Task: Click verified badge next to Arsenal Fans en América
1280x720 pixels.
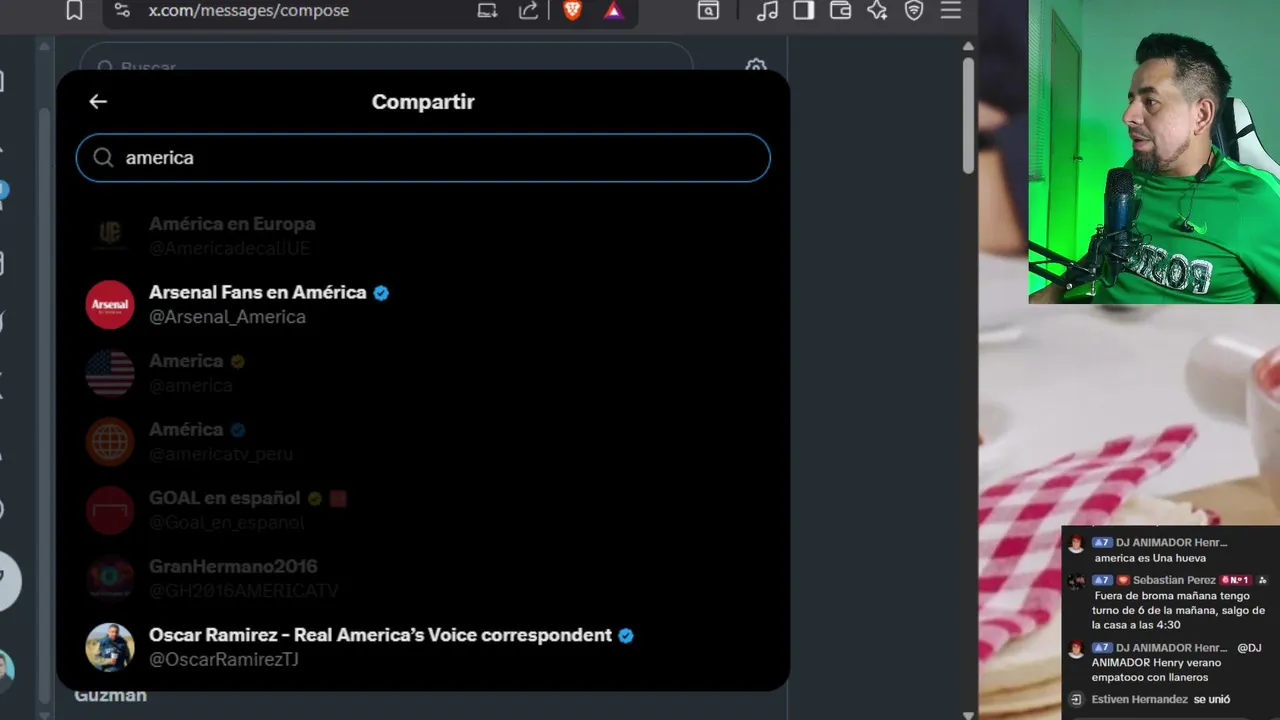Action: click(381, 293)
